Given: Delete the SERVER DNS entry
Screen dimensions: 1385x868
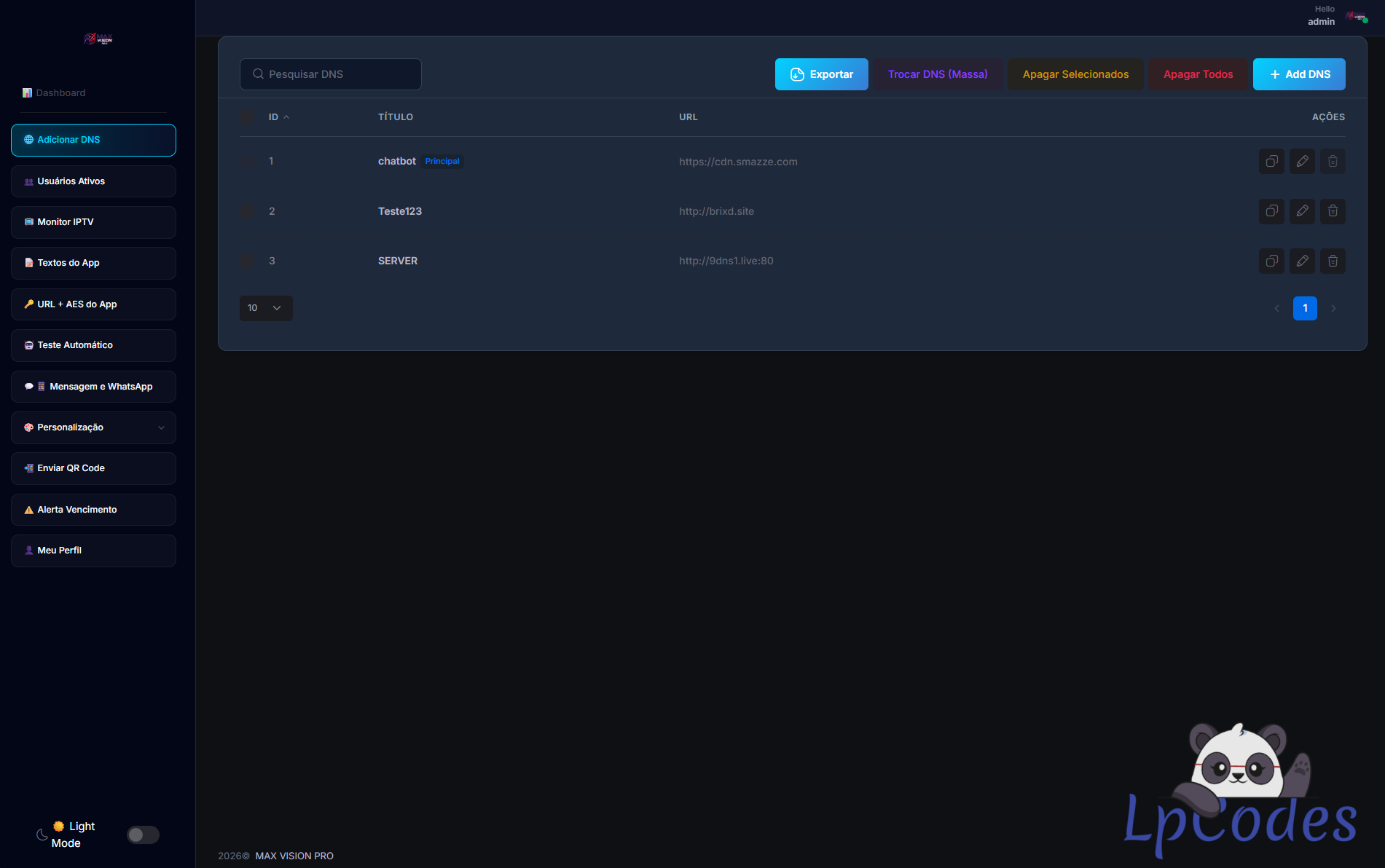Looking at the screenshot, I should point(1333,261).
